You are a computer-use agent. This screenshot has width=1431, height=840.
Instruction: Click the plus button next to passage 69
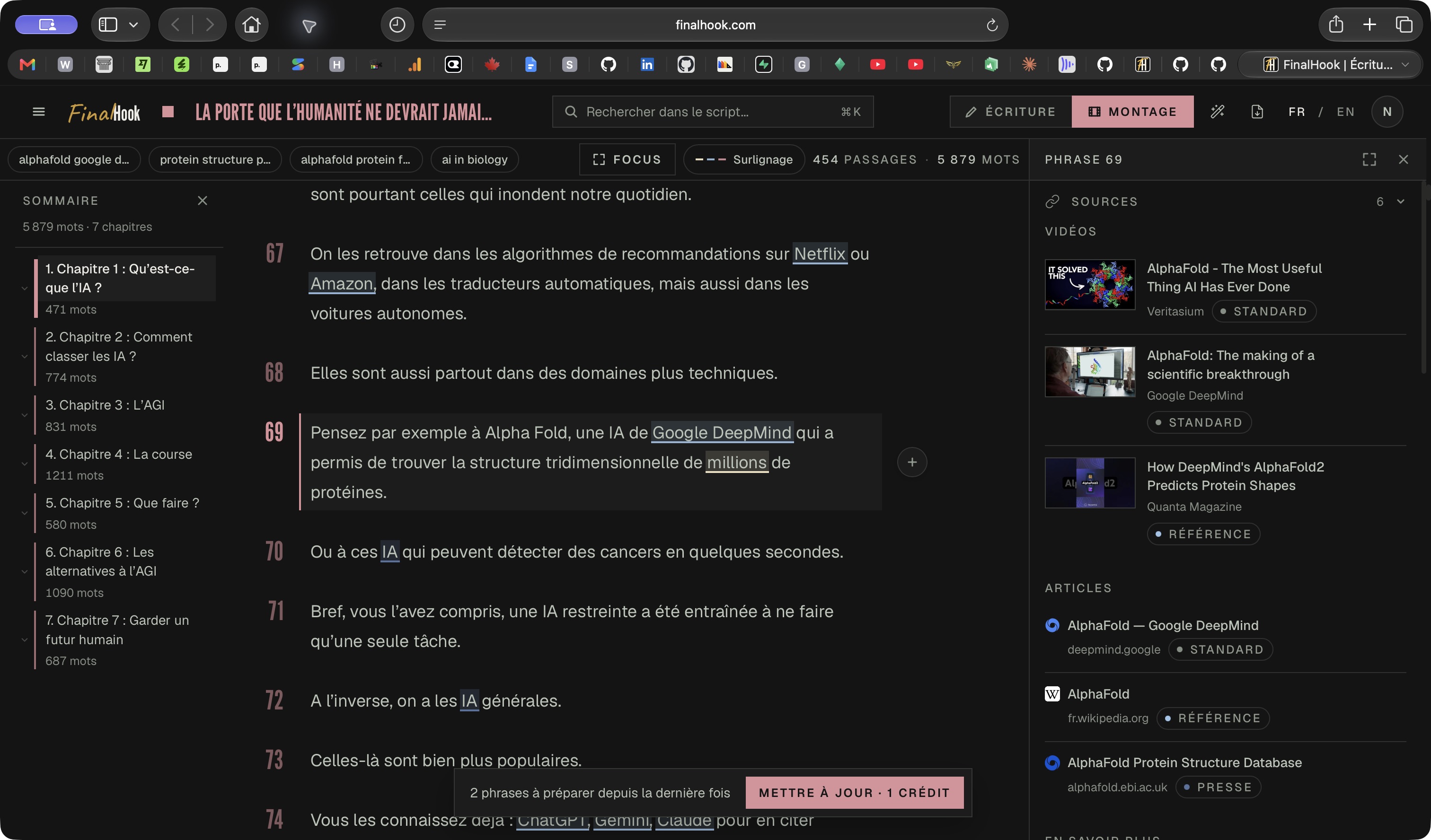(912, 462)
